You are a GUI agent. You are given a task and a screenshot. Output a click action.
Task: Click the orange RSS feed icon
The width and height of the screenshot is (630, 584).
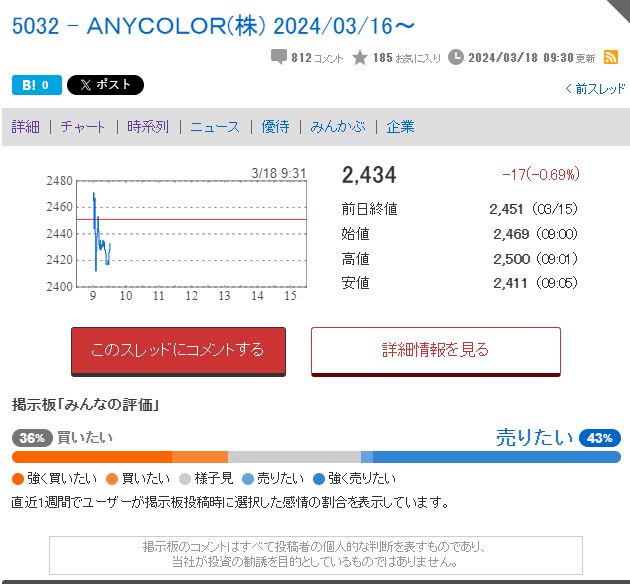[x=611, y=58]
